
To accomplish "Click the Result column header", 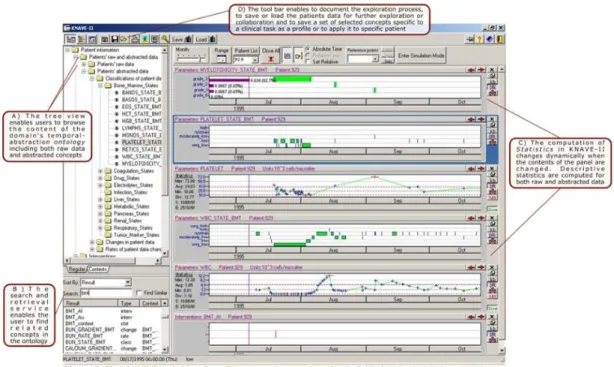I will click(x=90, y=303).
